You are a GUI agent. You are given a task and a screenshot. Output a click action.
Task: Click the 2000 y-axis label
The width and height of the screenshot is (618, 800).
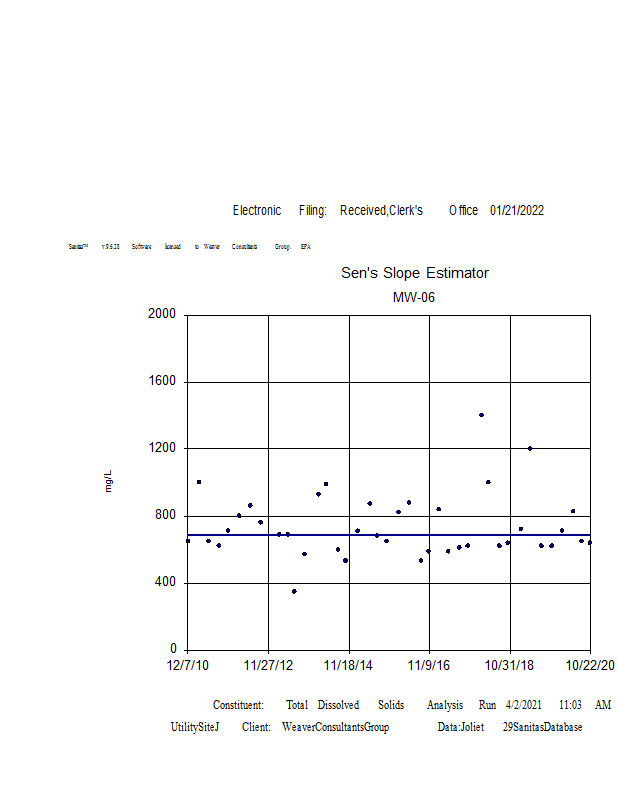click(162, 314)
